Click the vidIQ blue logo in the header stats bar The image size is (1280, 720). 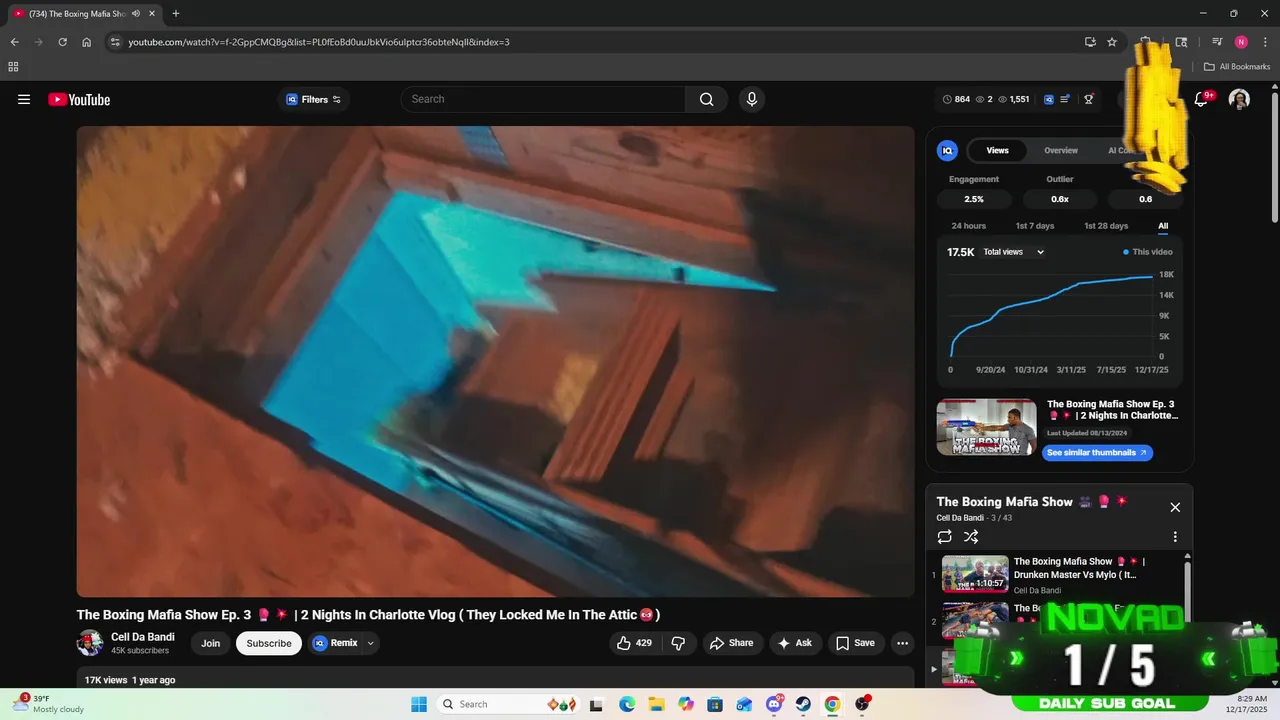[x=1049, y=99]
